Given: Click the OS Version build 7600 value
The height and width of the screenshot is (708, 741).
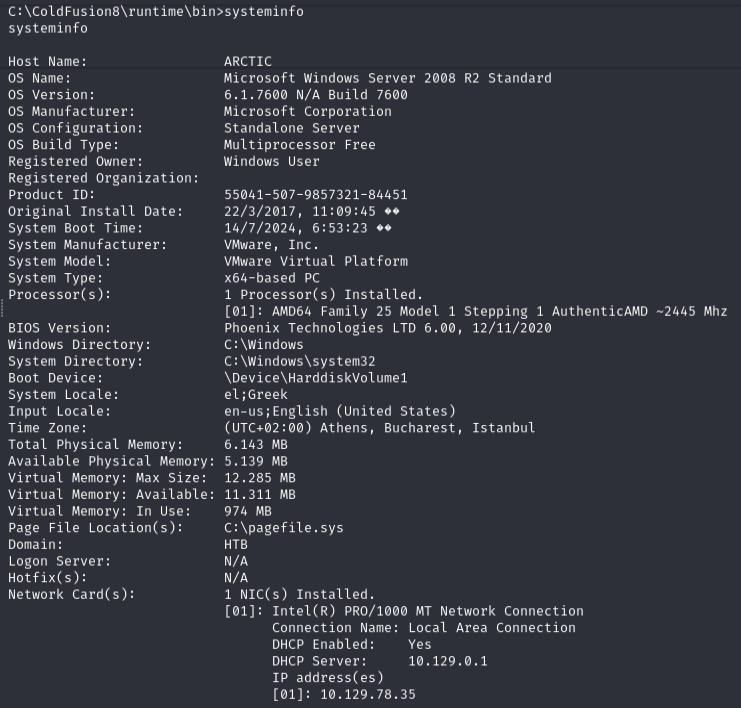Looking at the screenshot, I should point(315,95).
